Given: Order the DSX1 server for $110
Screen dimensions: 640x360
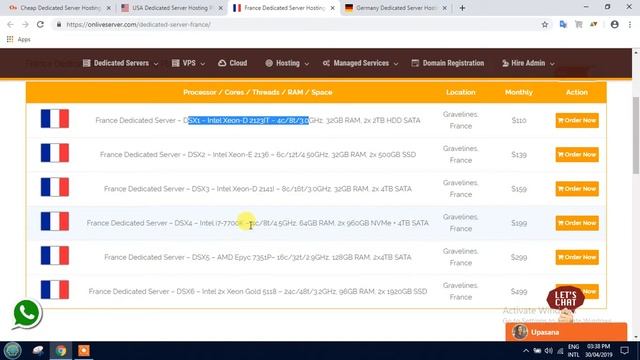Looking at the screenshot, I should 577,120.
